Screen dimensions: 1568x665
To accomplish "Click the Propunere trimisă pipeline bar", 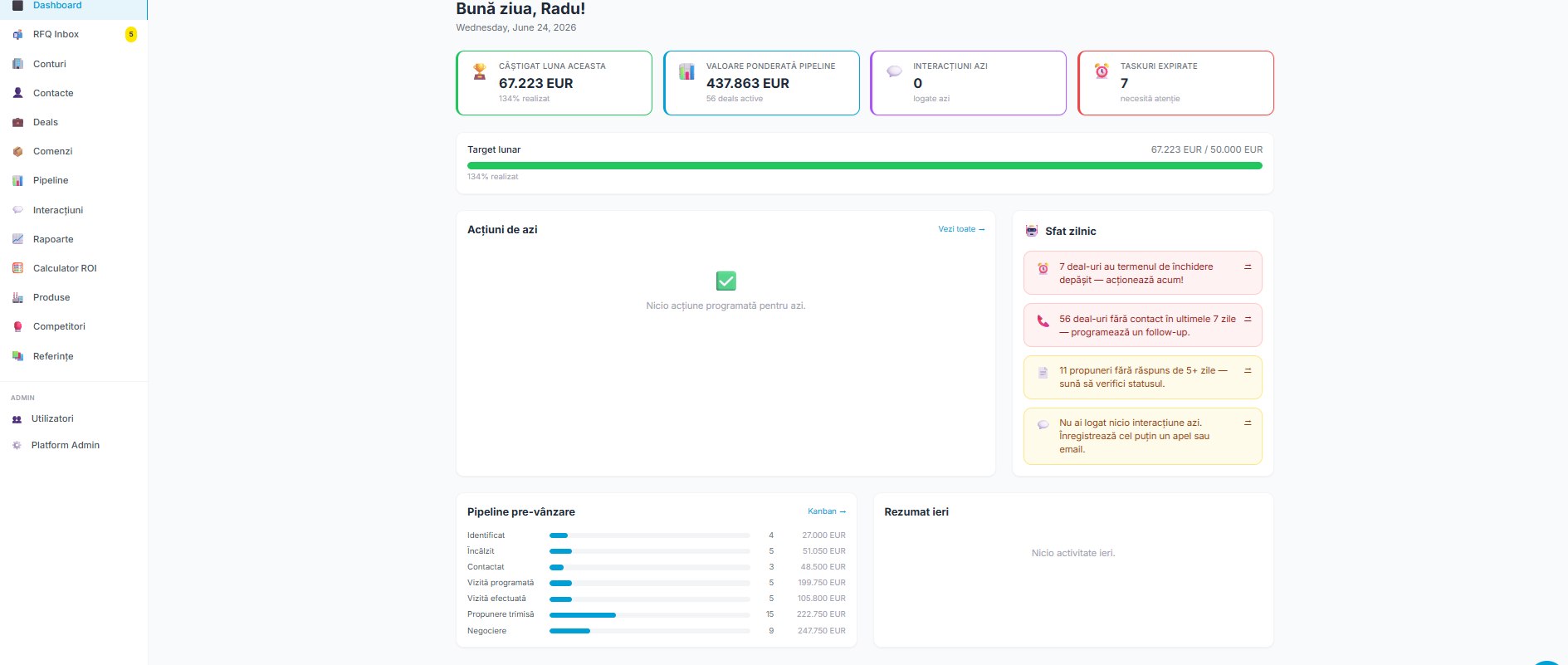I will (x=649, y=615).
